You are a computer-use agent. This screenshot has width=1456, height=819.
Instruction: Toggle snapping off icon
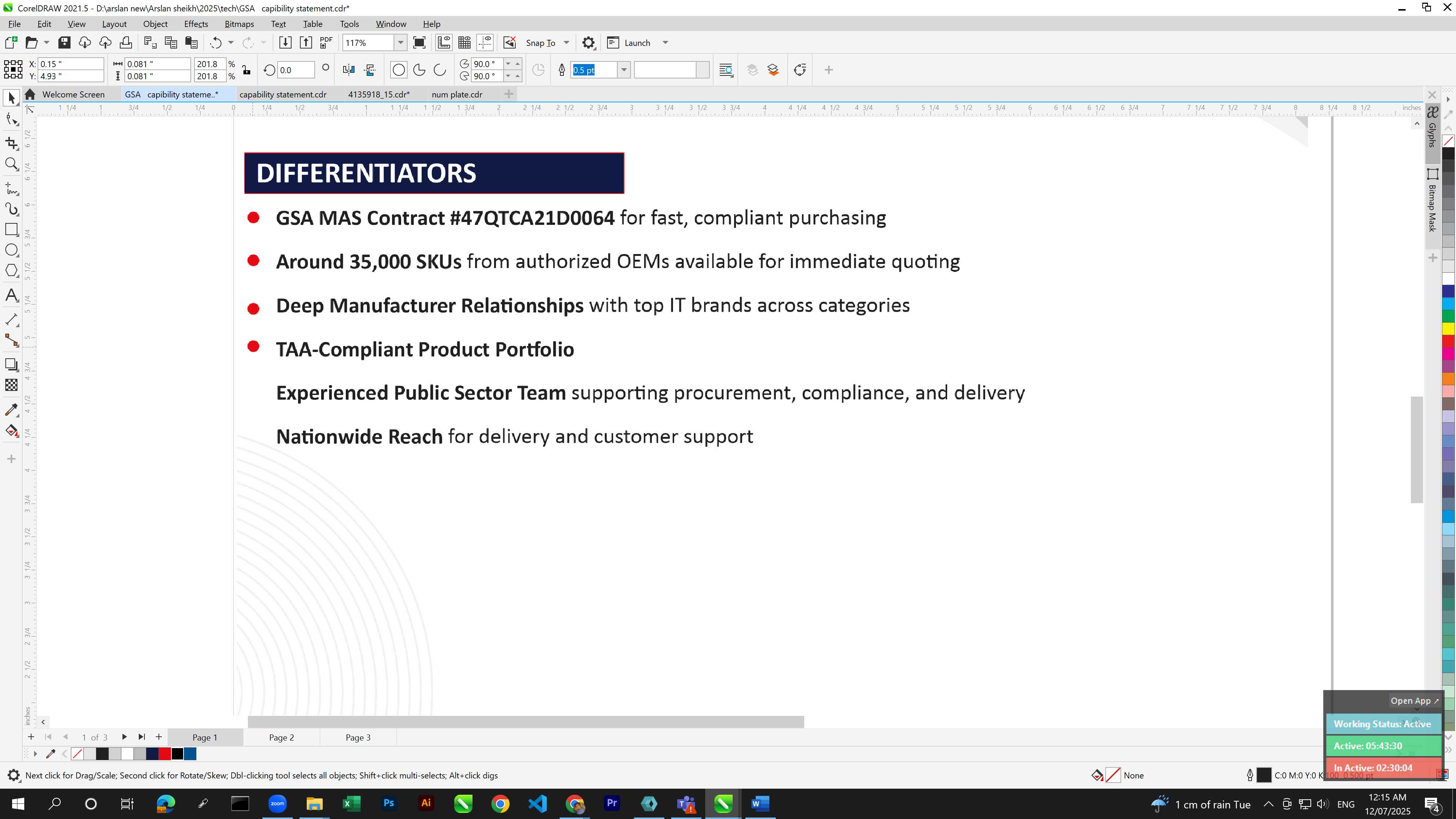(510, 42)
